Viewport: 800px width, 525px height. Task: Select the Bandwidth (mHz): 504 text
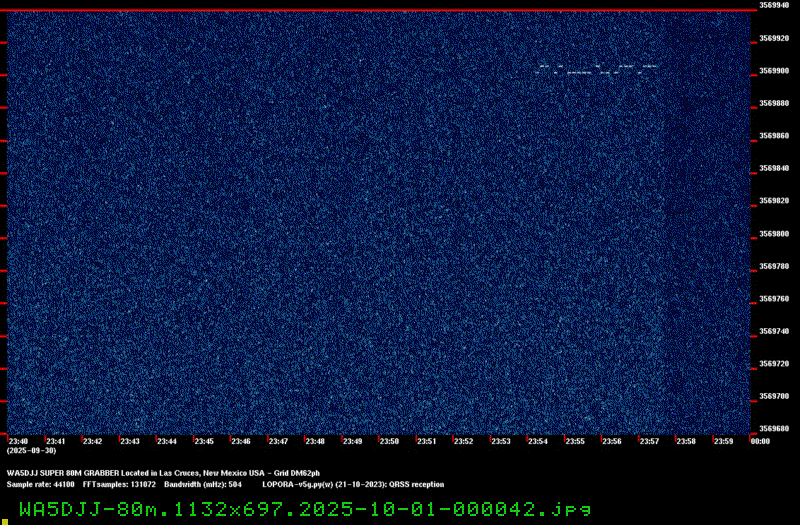[x=203, y=484]
